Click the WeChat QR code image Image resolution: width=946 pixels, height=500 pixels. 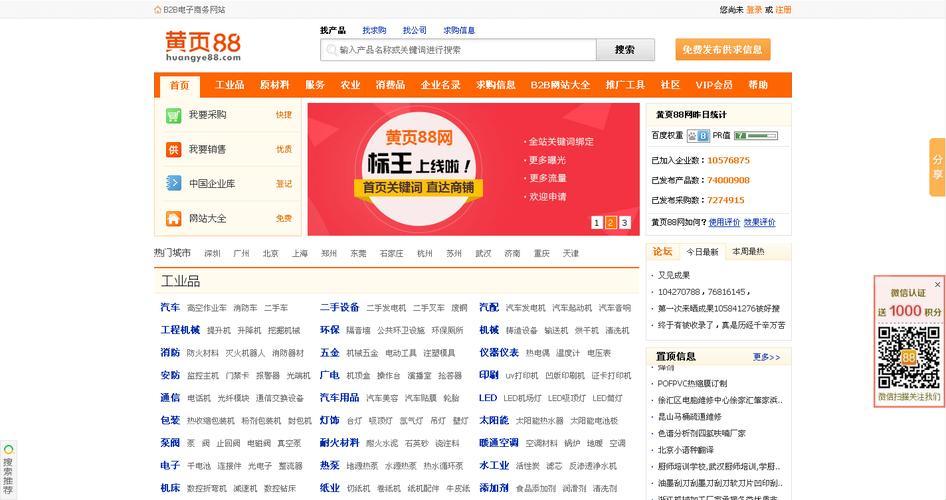[909, 357]
